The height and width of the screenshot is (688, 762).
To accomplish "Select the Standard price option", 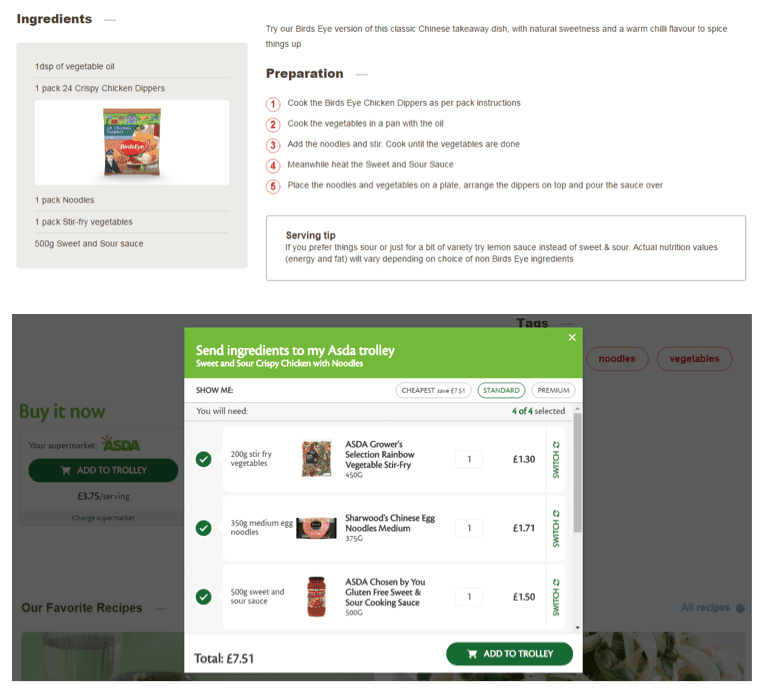I will pyautogui.click(x=502, y=391).
